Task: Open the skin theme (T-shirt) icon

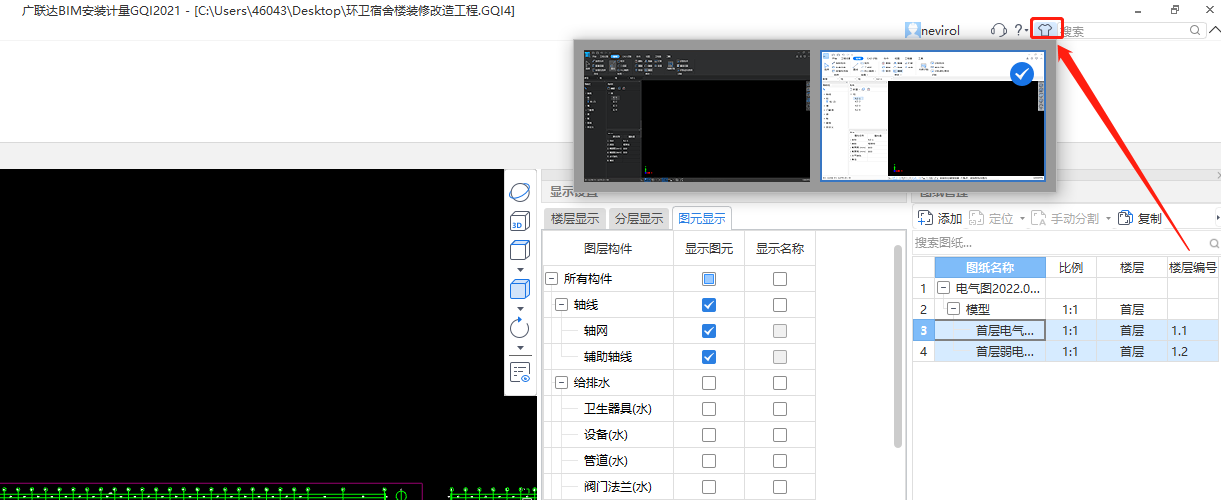Action: coord(1045,30)
